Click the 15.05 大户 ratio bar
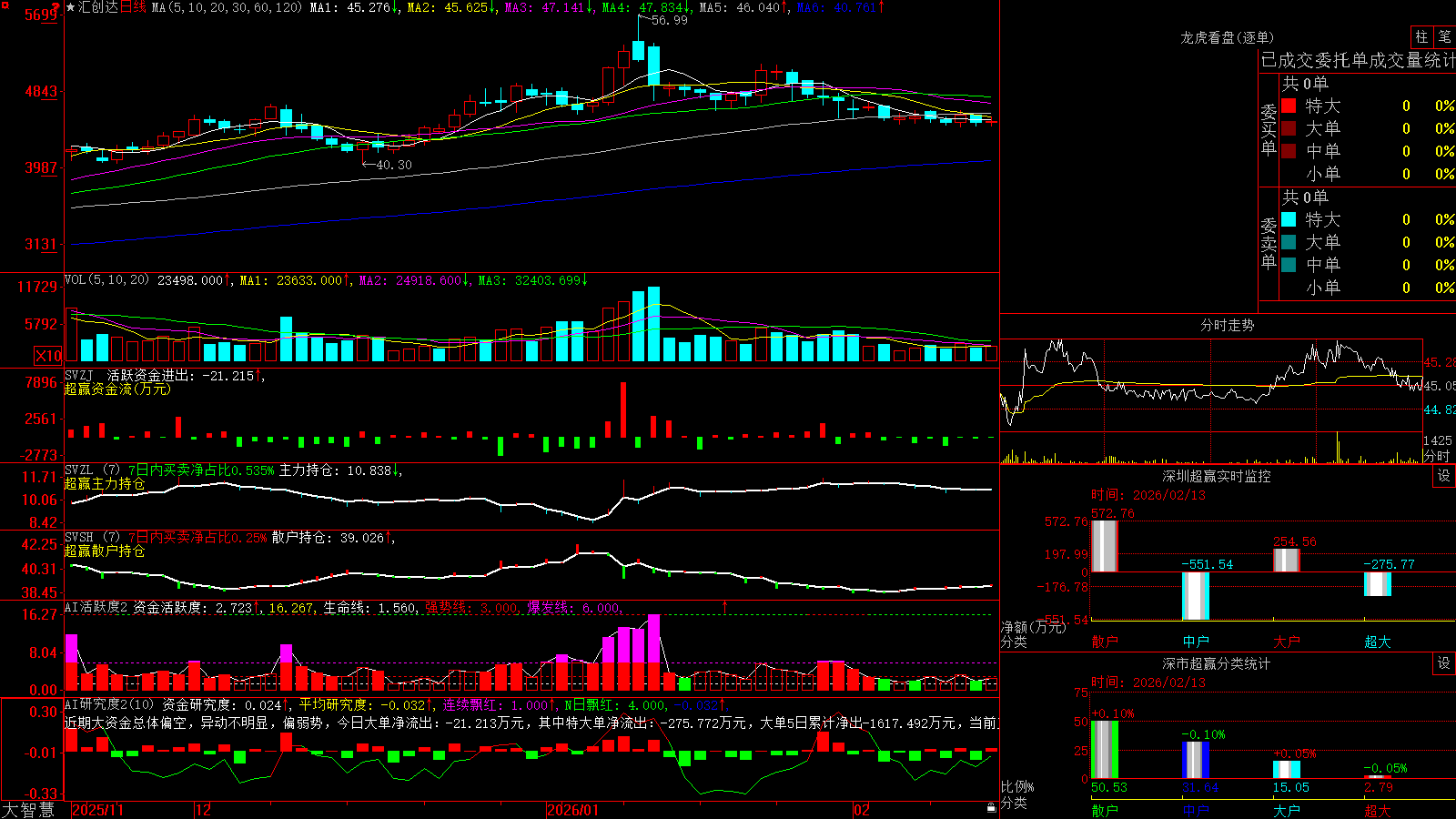The width and height of the screenshot is (1456, 819). pos(1286,770)
